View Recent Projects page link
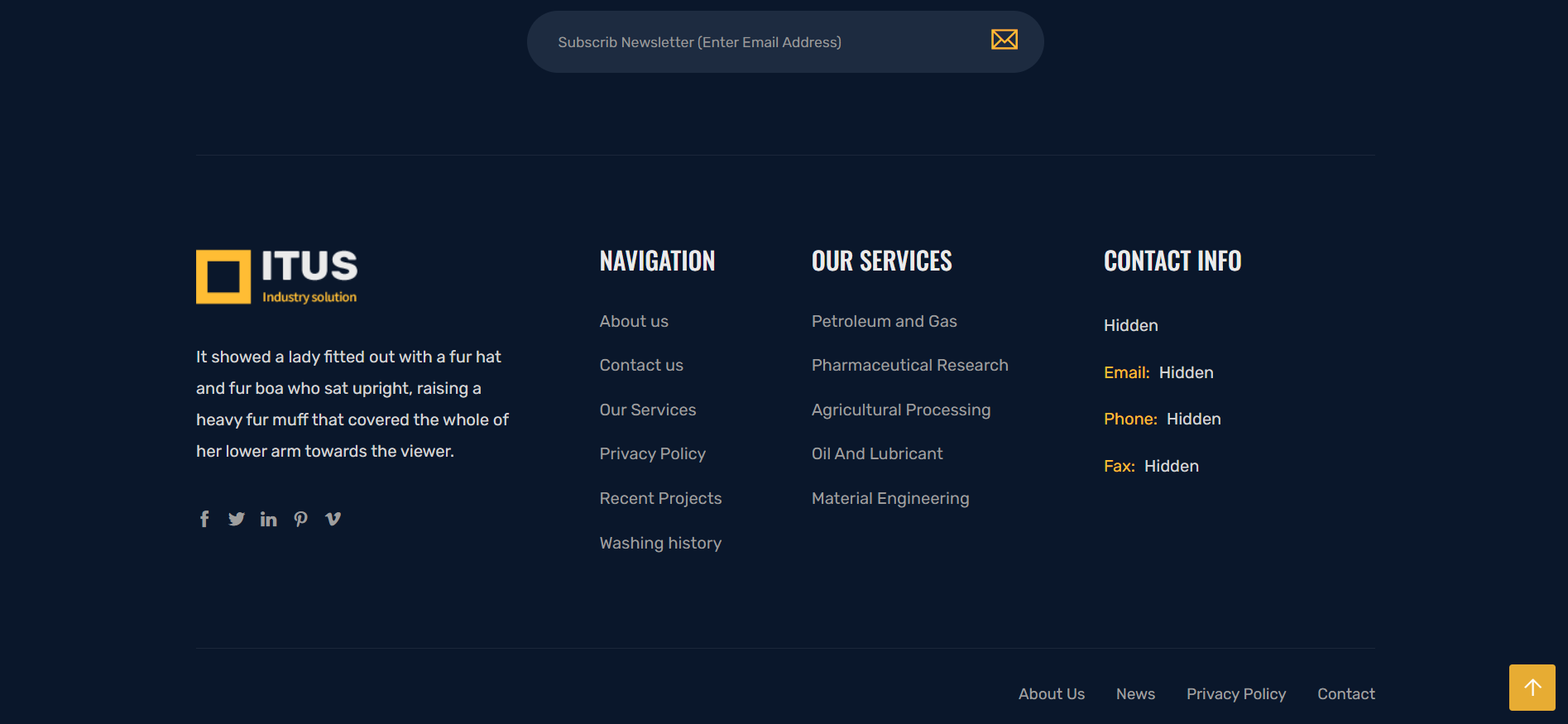The image size is (1568, 724). (x=660, y=499)
